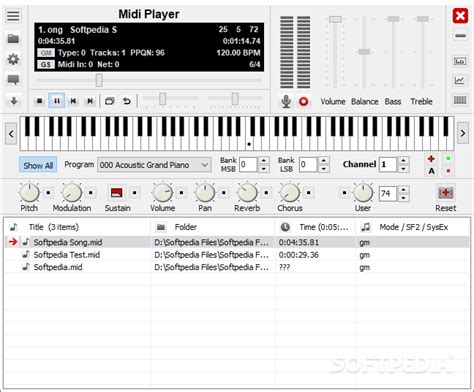Start recording with red record button
Screen dimensions: 474x392
303,101
